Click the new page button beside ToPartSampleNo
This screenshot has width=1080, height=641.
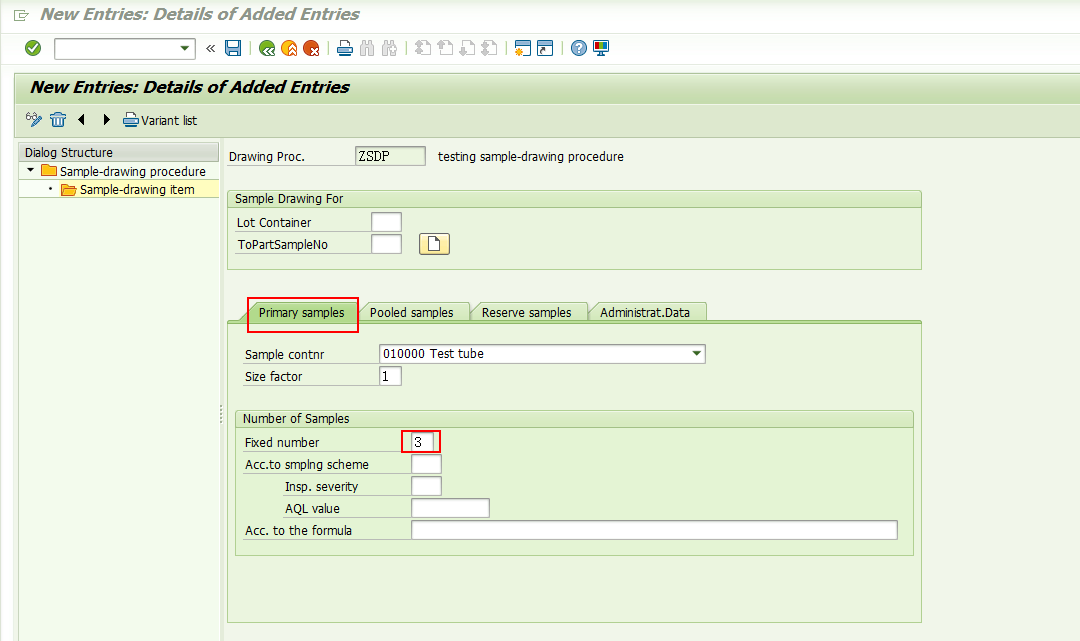(434, 244)
